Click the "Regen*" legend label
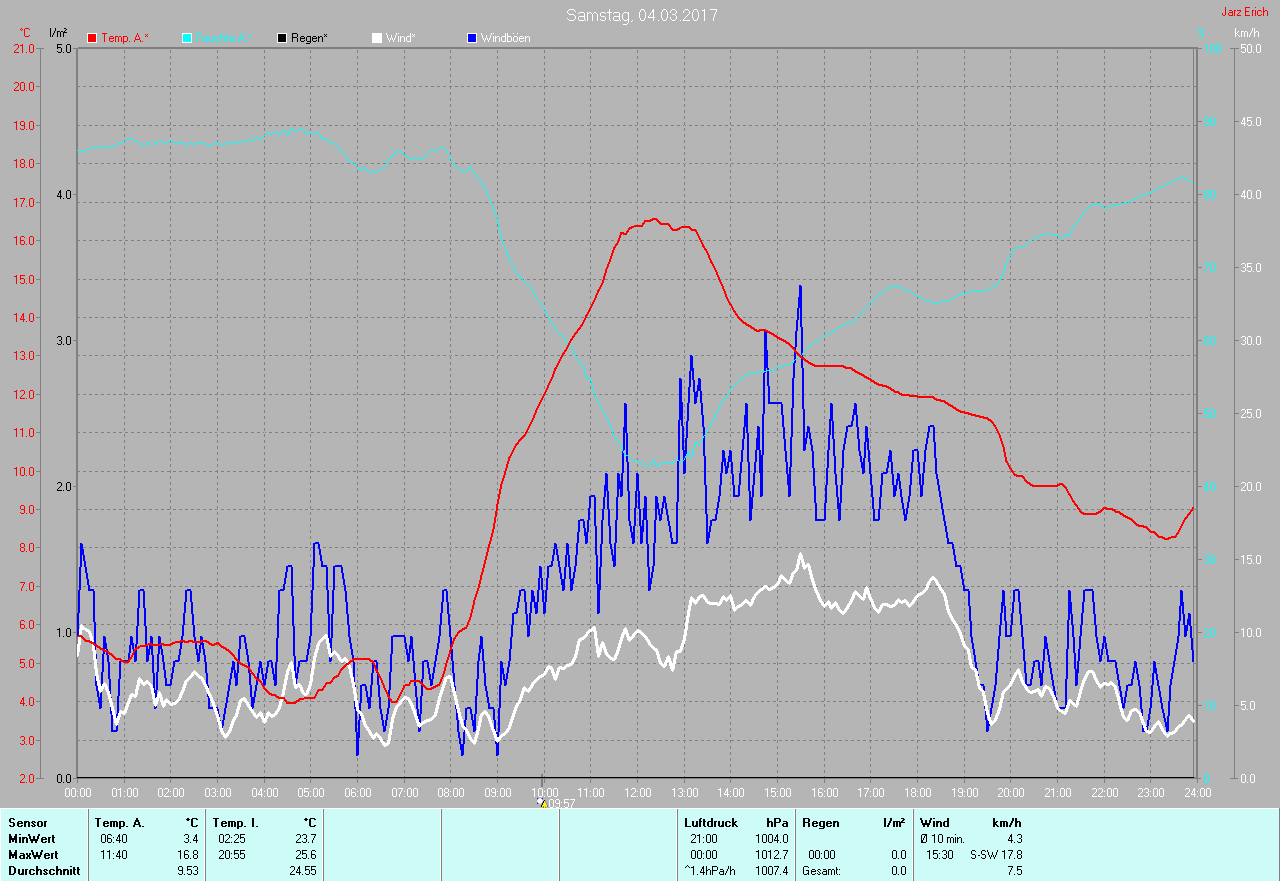The width and height of the screenshot is (1280, 881). click(309, 38)
